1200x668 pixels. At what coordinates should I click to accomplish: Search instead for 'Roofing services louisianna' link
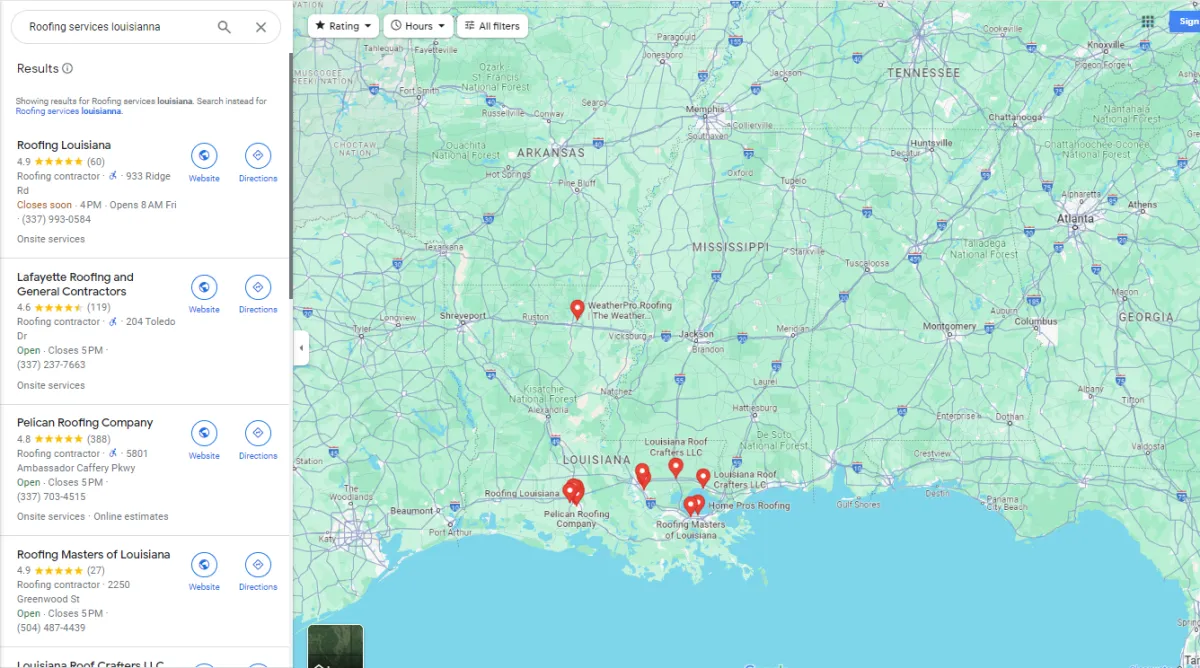68,111
